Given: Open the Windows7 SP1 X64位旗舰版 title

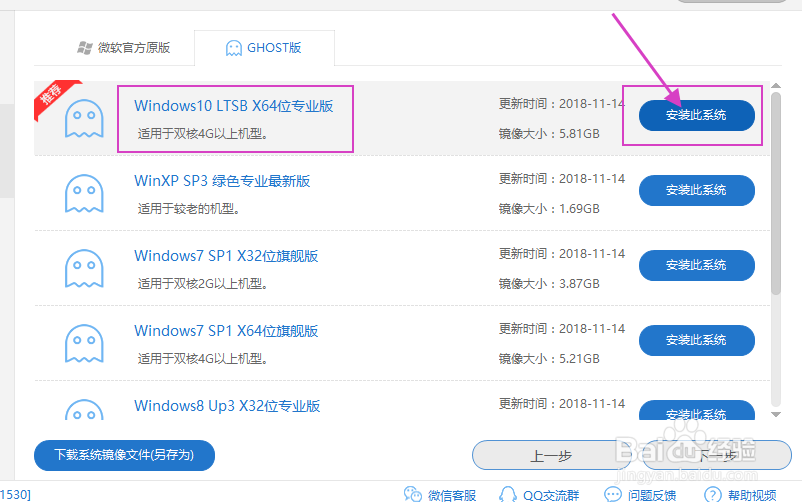Looking at the screenshot, I should pos(226,331).
